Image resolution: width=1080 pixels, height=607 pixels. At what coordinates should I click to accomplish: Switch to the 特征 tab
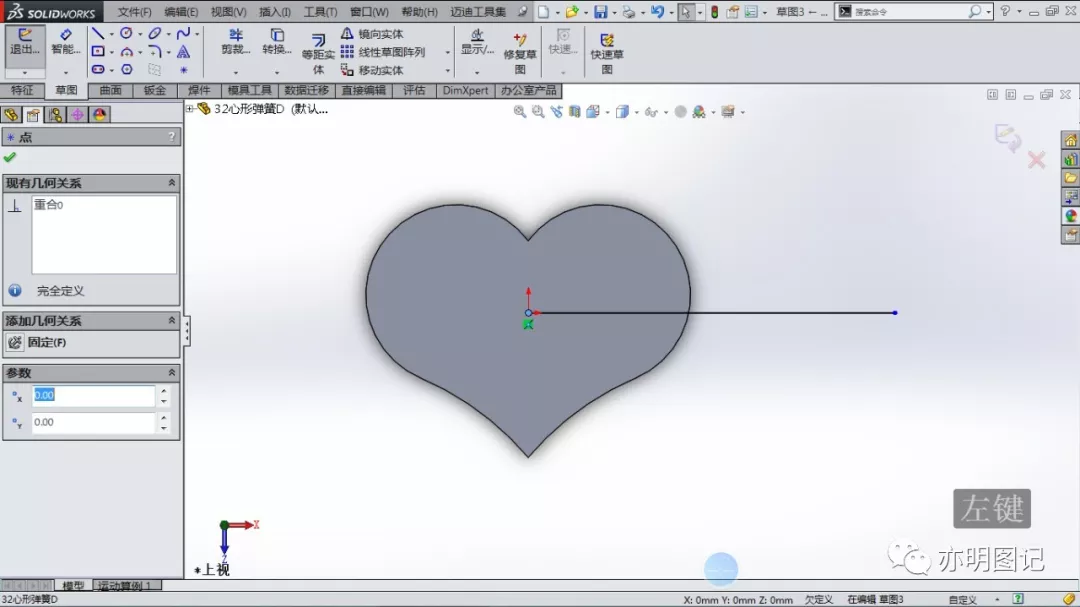(x=21, y=90)
